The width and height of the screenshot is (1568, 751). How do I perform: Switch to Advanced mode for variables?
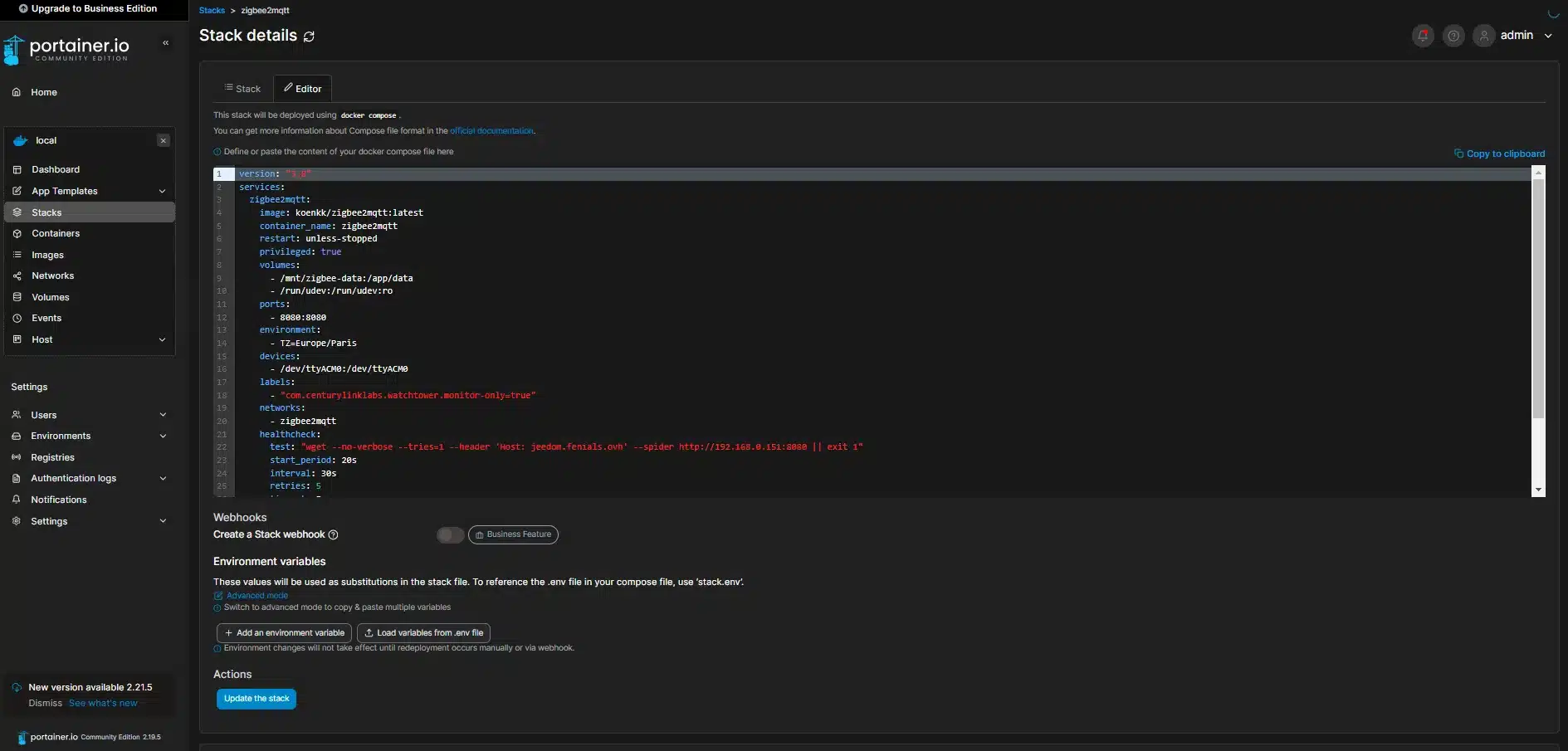click(251, 596)
